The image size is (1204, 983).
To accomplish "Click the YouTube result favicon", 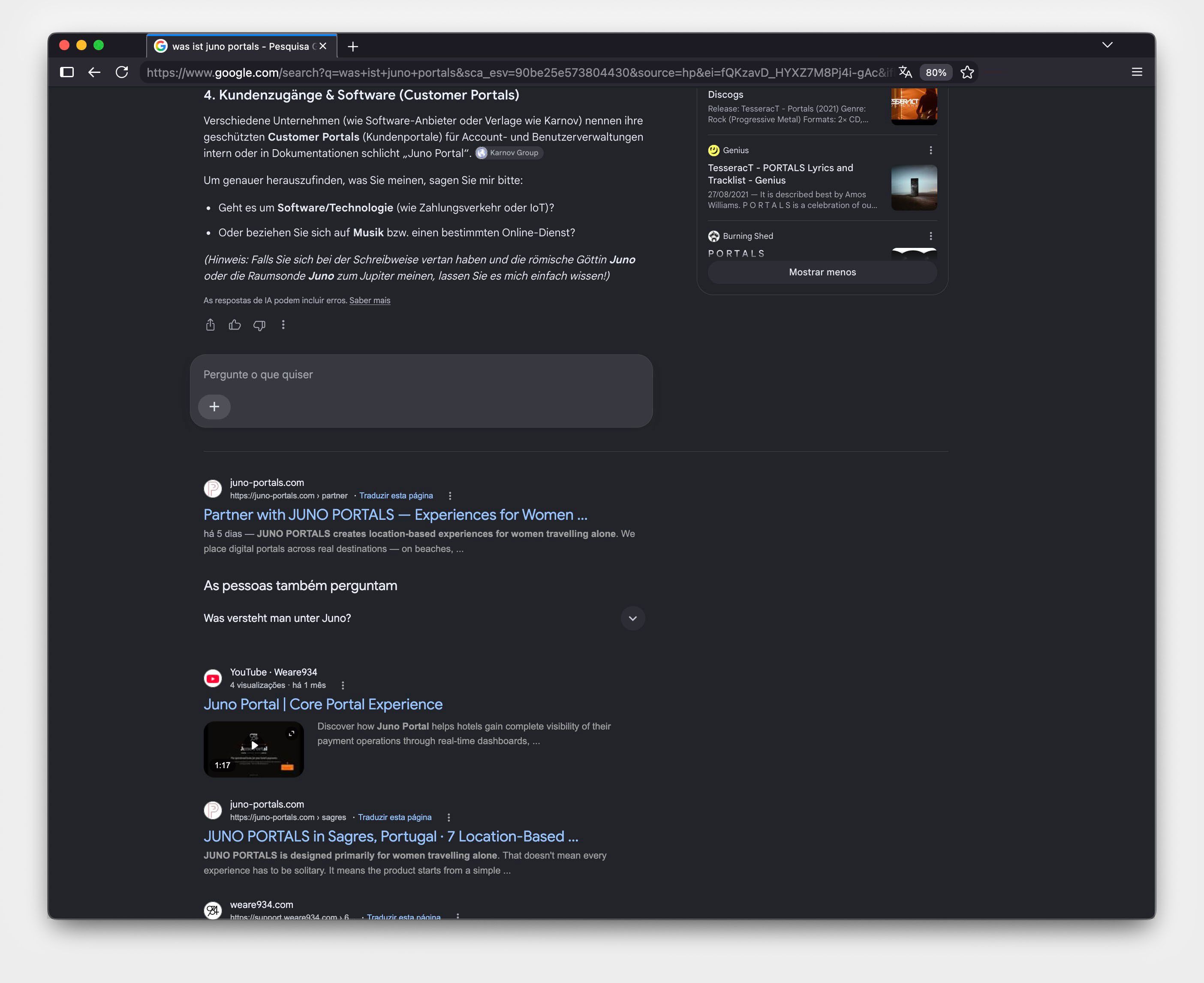I will click(x=213, y=678).
